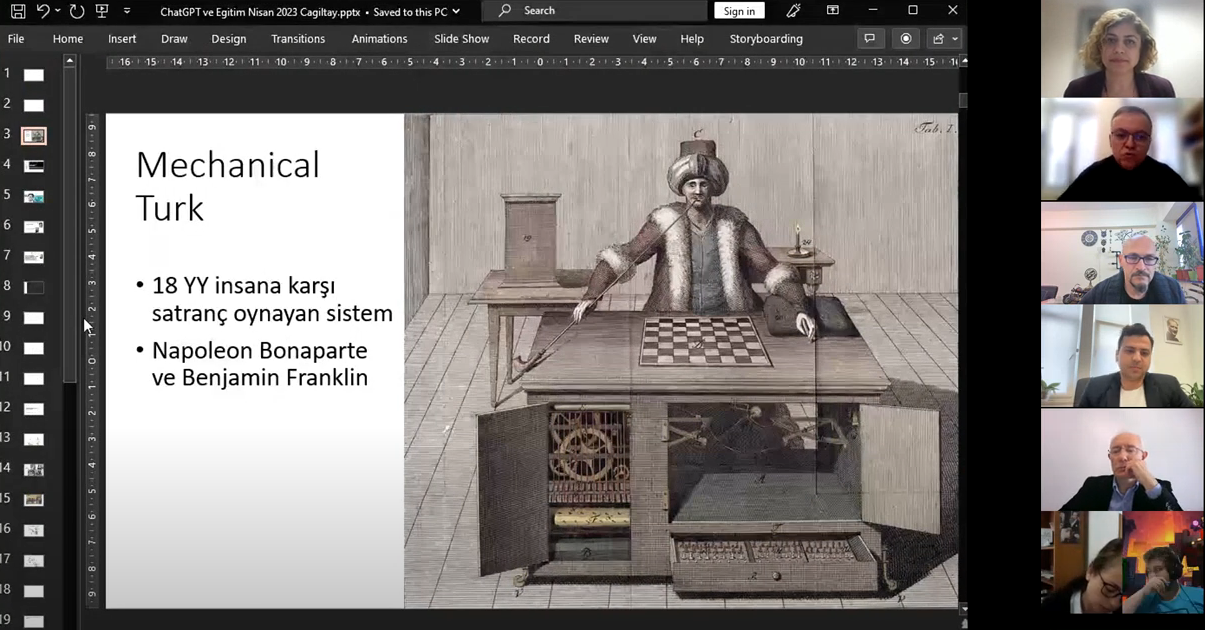Click the Sign in button

click(739, 11)
